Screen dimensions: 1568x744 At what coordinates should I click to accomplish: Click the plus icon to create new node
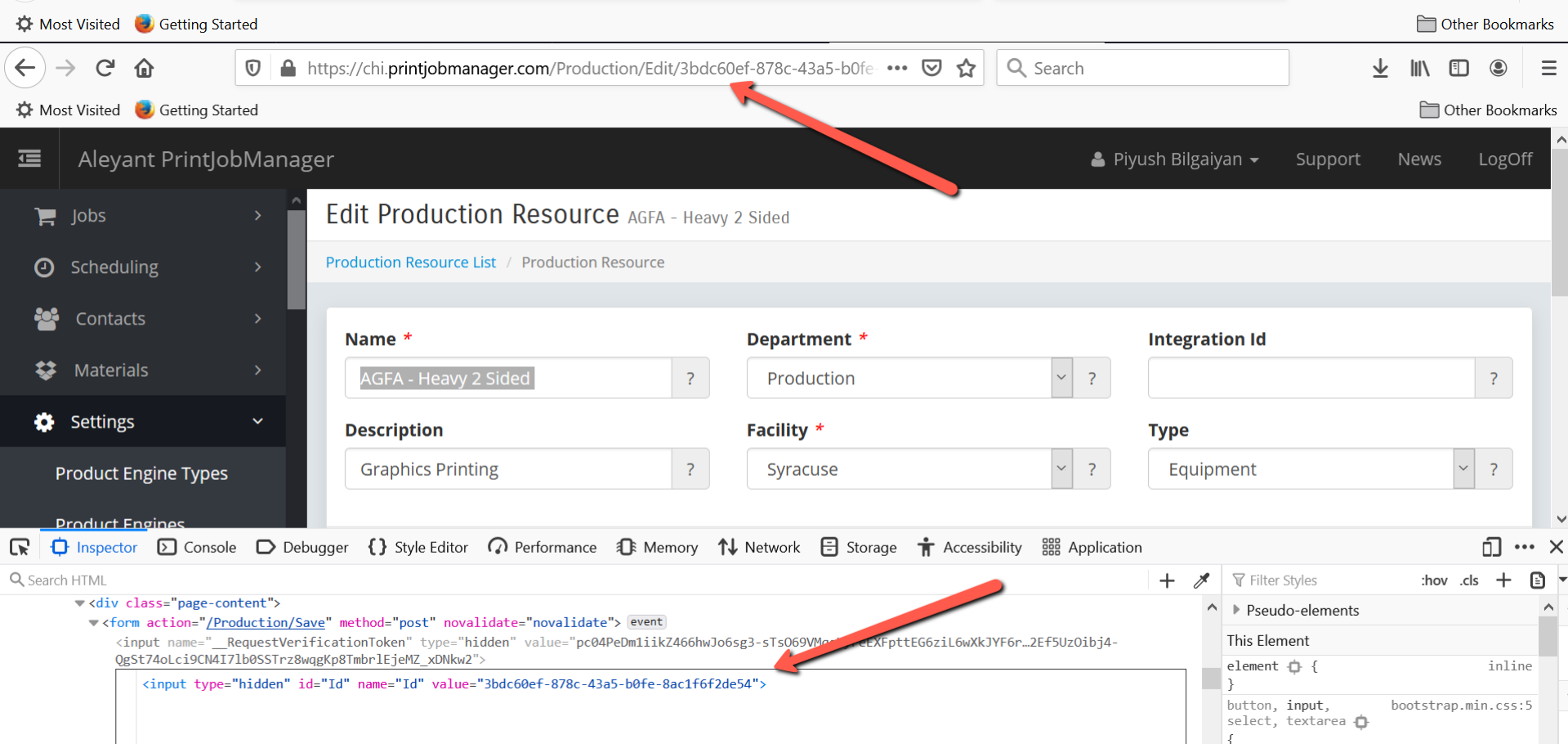click(1167, 580)
